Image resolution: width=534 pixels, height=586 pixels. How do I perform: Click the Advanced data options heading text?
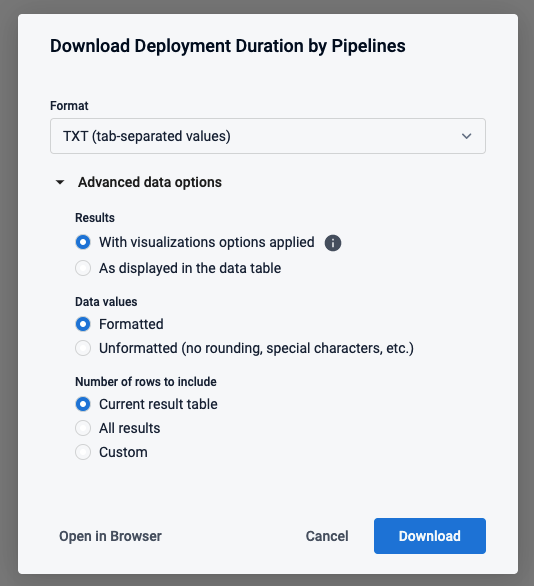[x=150, y=182]
